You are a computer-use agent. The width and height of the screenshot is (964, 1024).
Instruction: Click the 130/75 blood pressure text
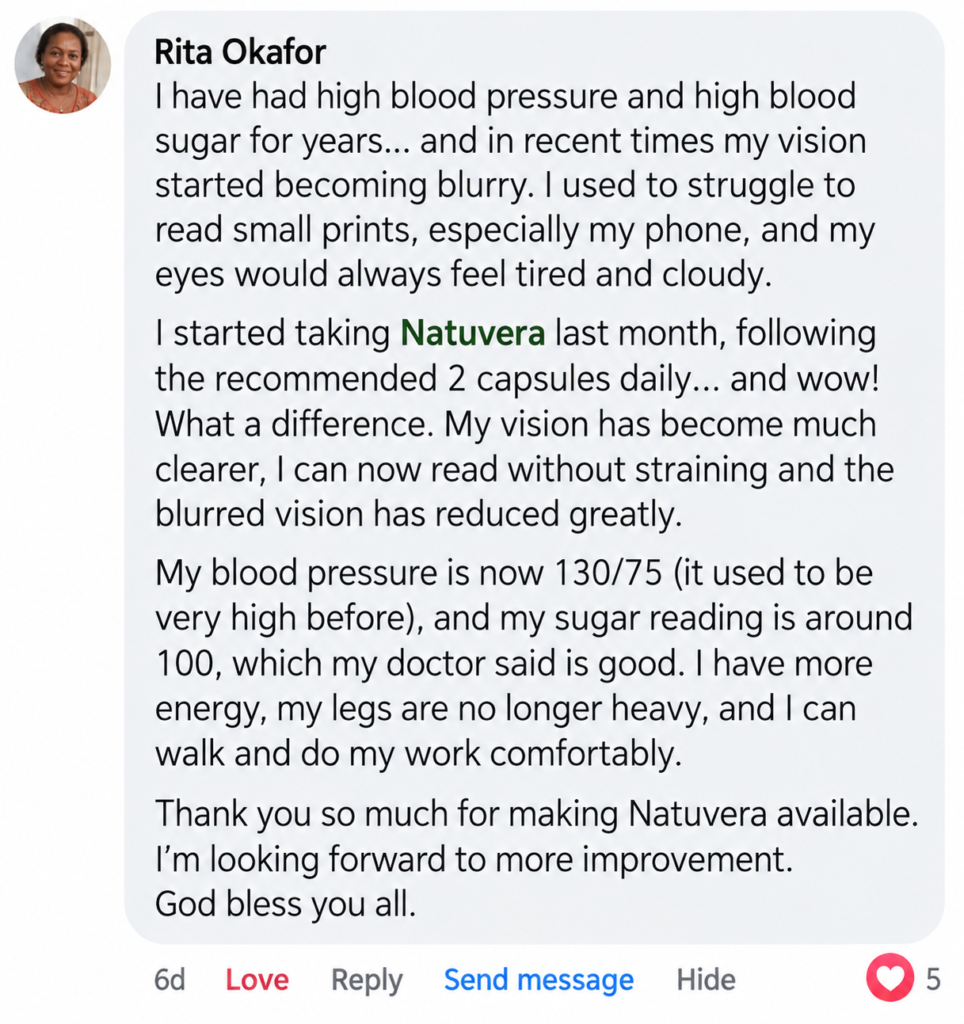[607, 573]
